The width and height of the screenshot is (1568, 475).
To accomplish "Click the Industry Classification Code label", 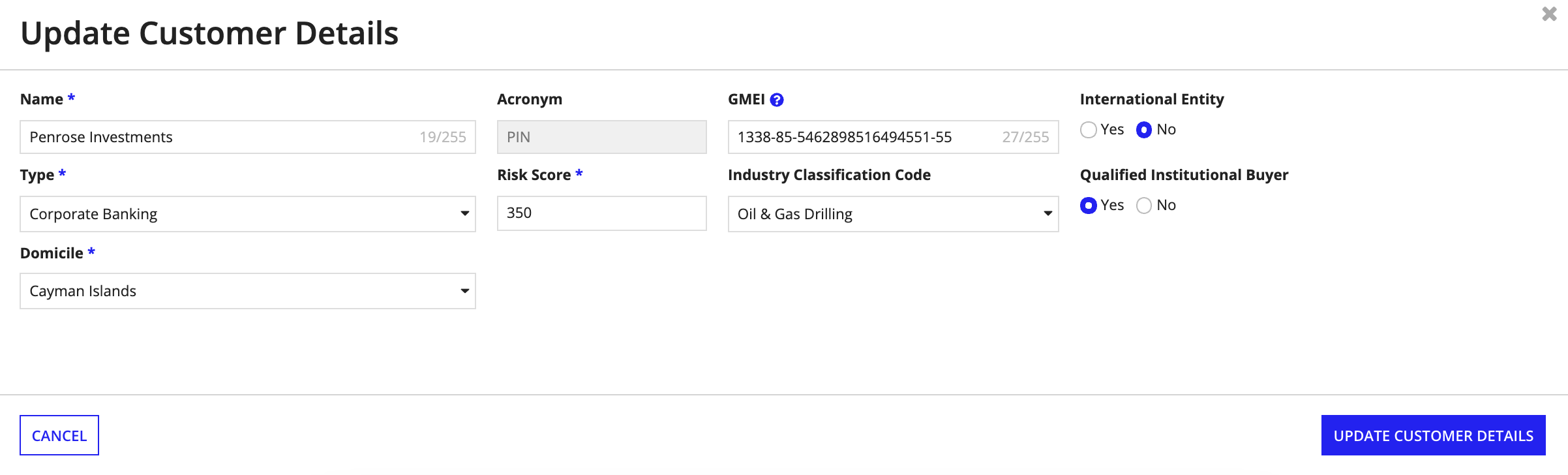I will pos(829,175).
